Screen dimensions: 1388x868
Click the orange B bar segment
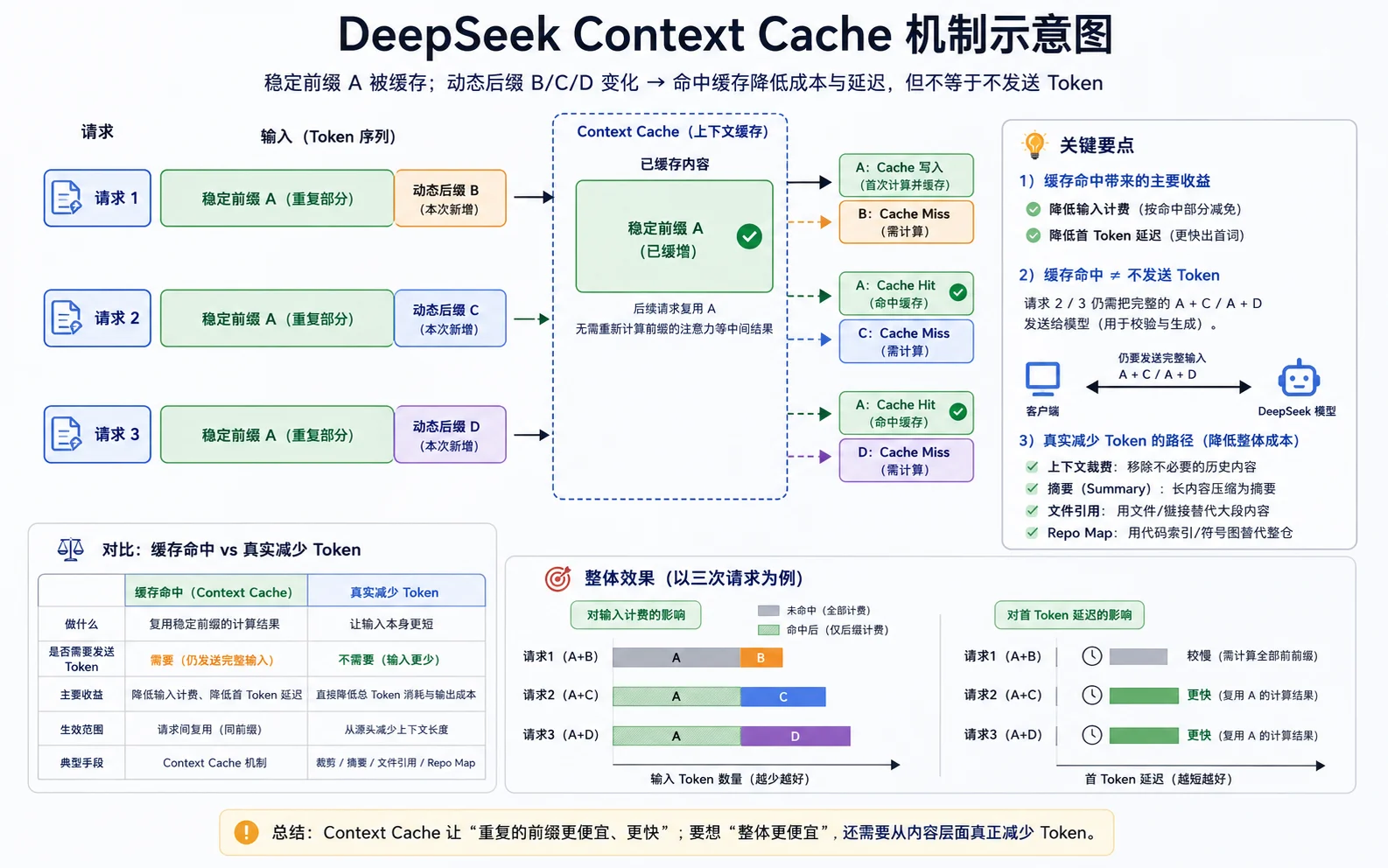[761, 658]
